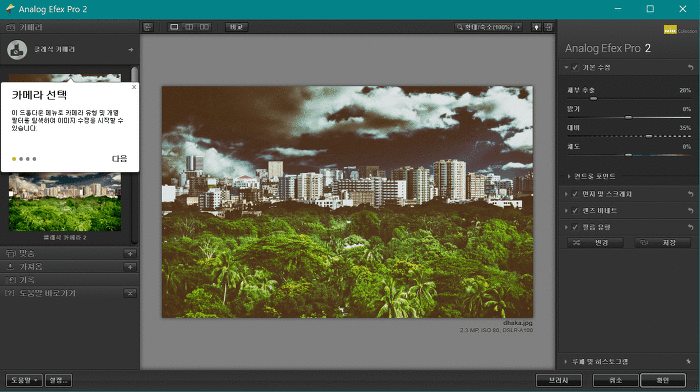Image resolution: width=700 pixels, height=392 pixels.
Task: Expand the 렌즈 비네트 section
Action: point(566,211)
